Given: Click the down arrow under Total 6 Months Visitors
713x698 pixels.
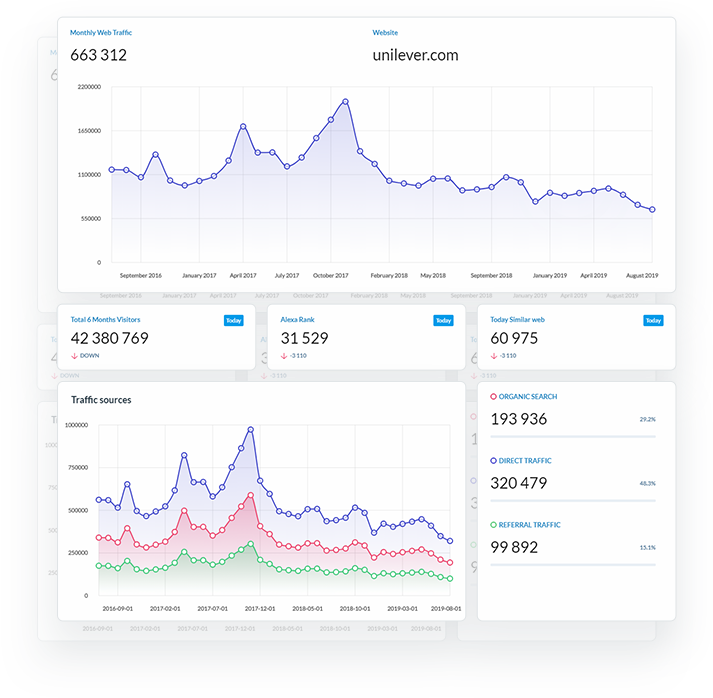Looking at the screenshot, I should tap(74, 355).
